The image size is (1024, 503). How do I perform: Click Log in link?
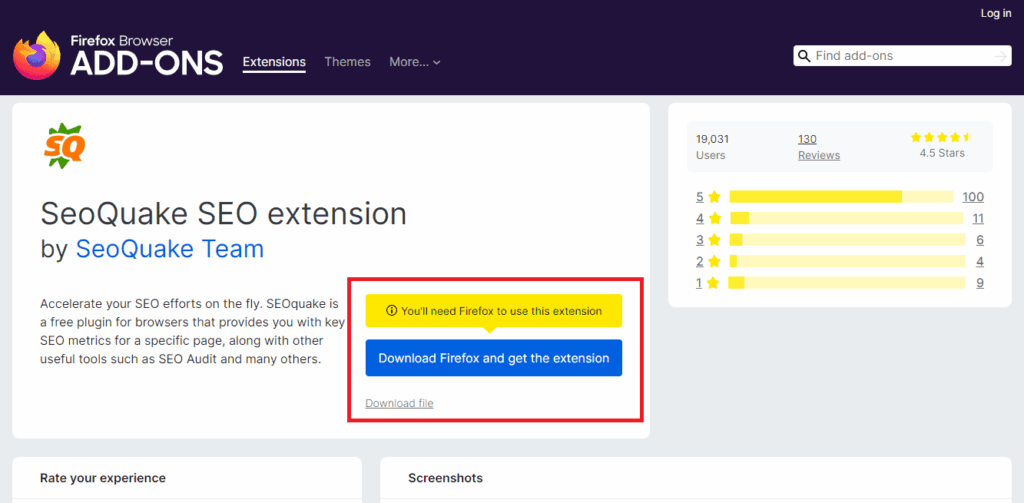(x=996, y=13)
